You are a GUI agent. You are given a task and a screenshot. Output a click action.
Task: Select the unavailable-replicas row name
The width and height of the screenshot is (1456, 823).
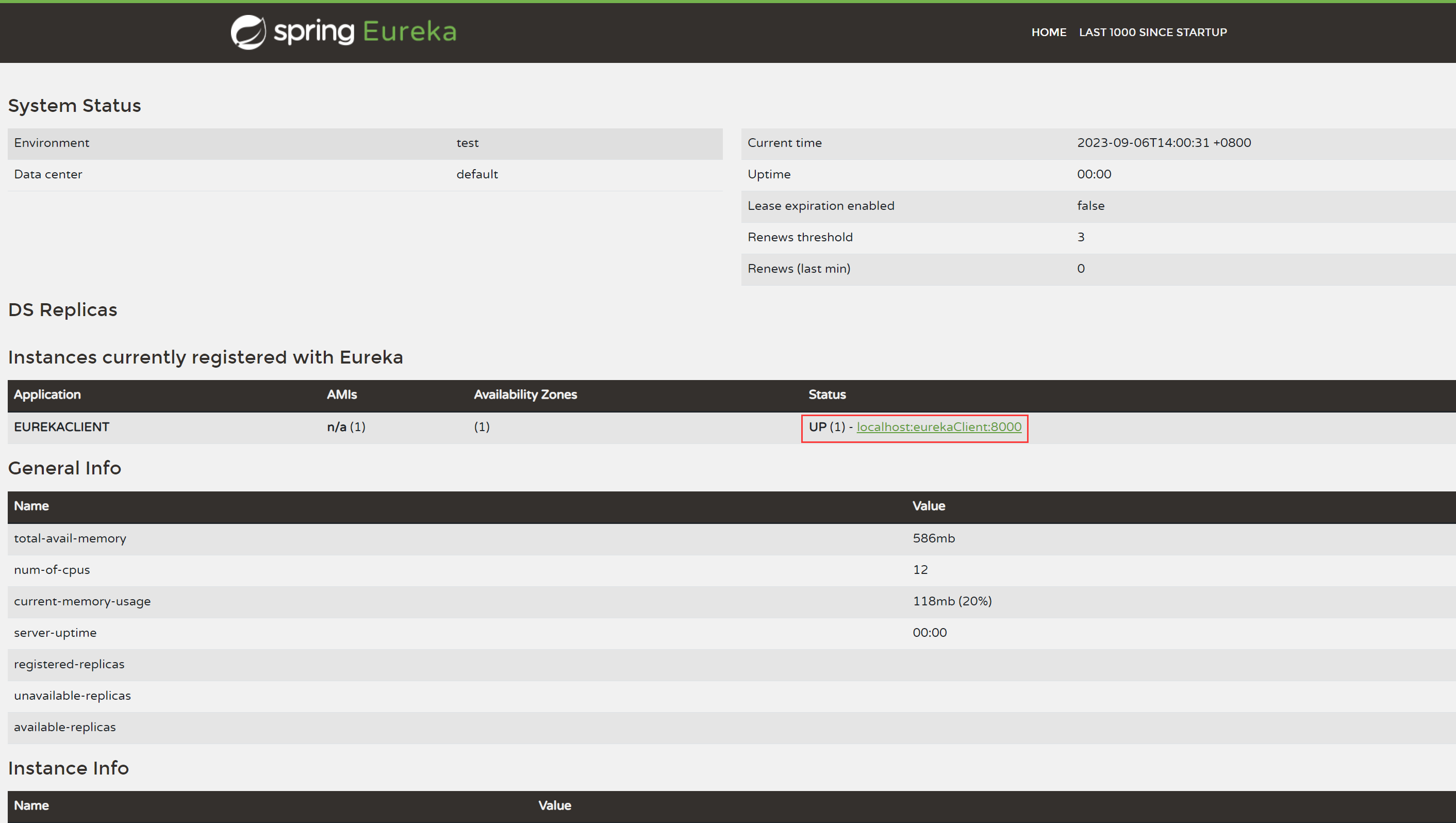click(x=72, y=696)
